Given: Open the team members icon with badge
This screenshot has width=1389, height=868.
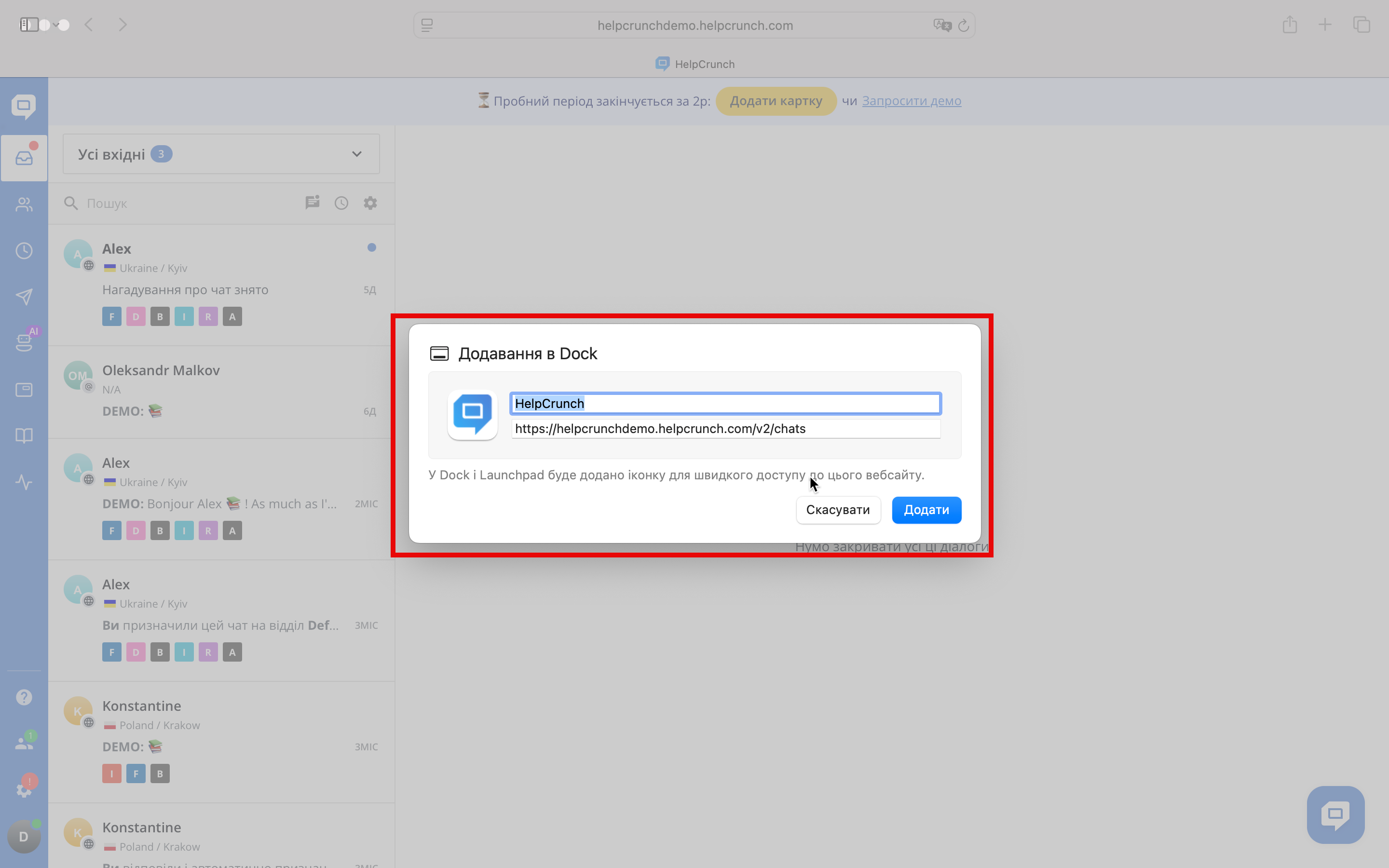Looking at the screenshot, I should [24, 743].
